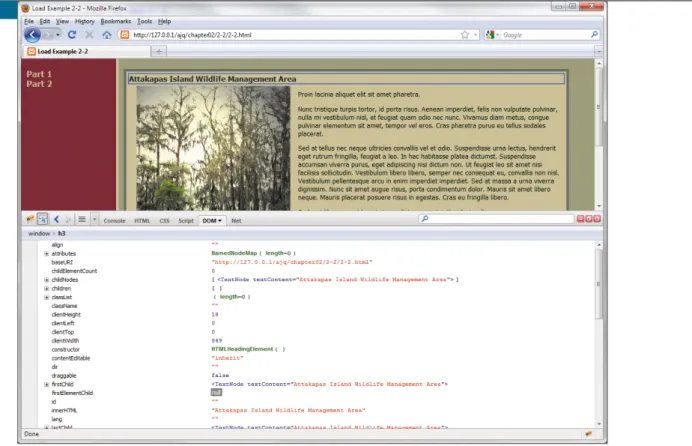Switch to the Firebug Net tab
Viewport: 692px width, 446px height.
coord(236,221)
